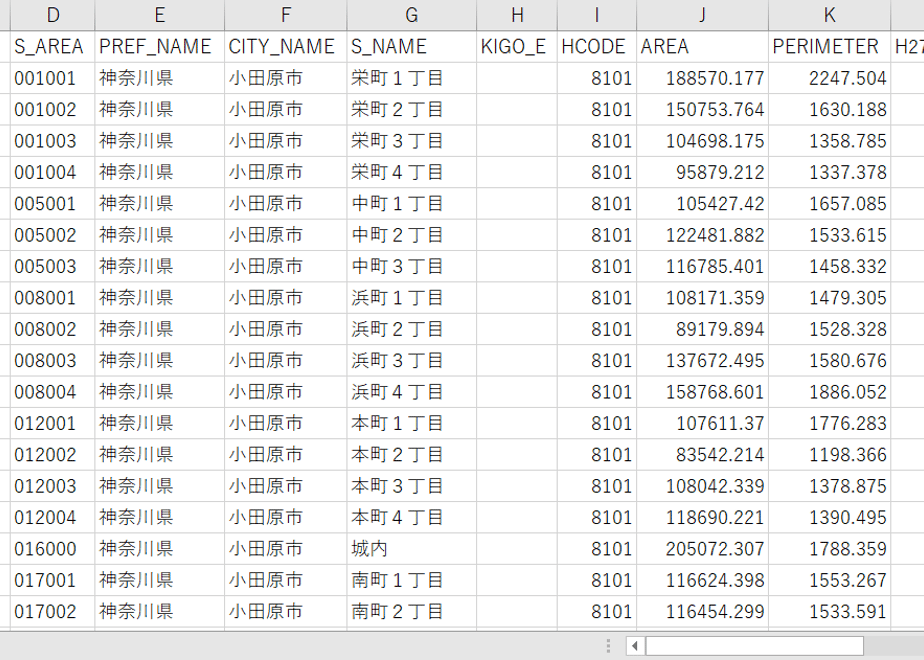Screen dimensions: 924x660
Task: Select column K header
Action: 829,15
